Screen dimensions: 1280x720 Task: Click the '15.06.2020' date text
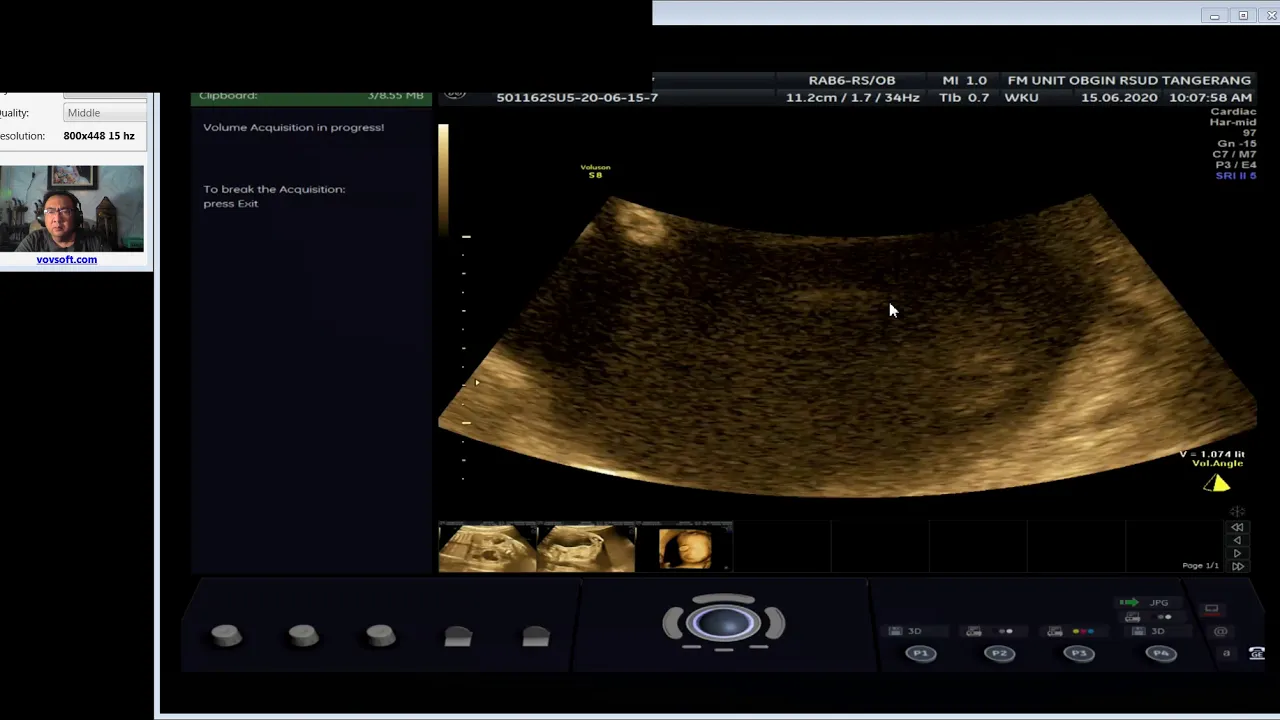[x=1119, y=97]
